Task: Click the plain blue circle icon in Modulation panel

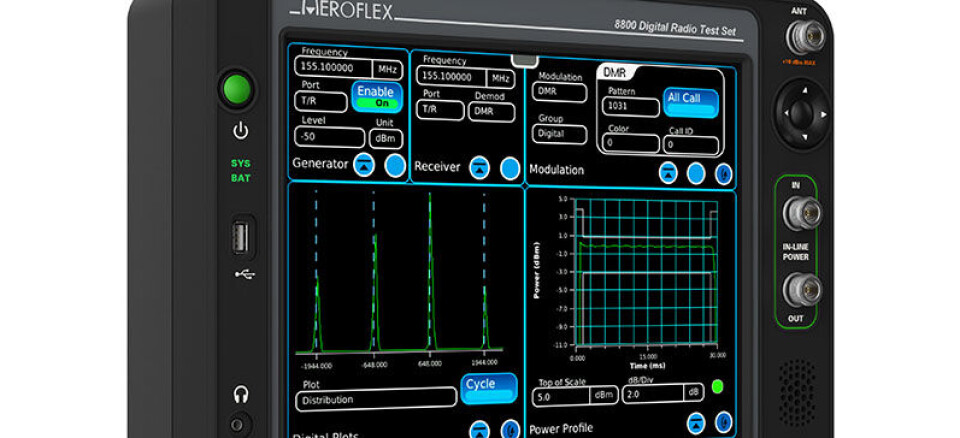Action: (696, 174)
